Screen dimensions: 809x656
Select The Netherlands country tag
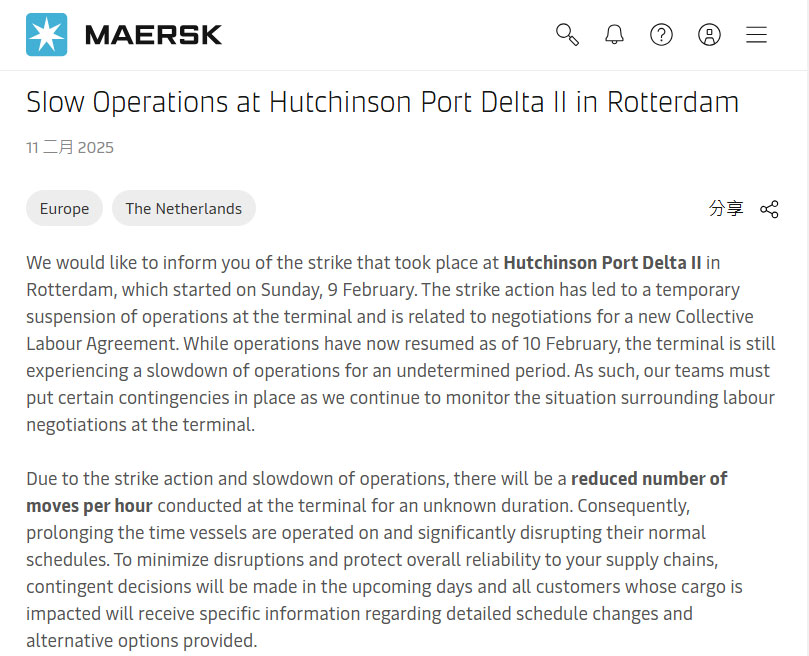coord(183,208)
